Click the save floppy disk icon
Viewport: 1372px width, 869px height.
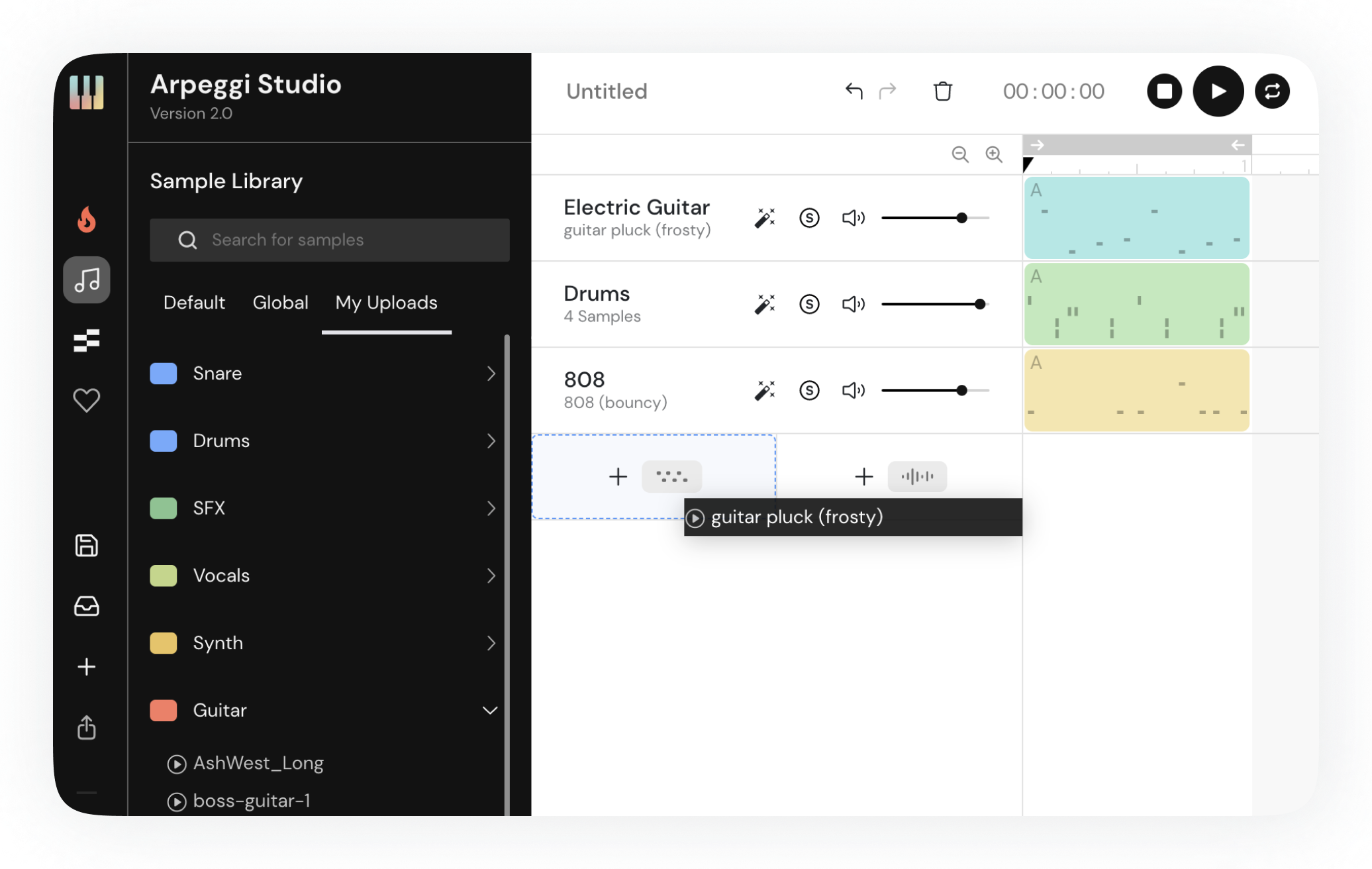(87, 545)
